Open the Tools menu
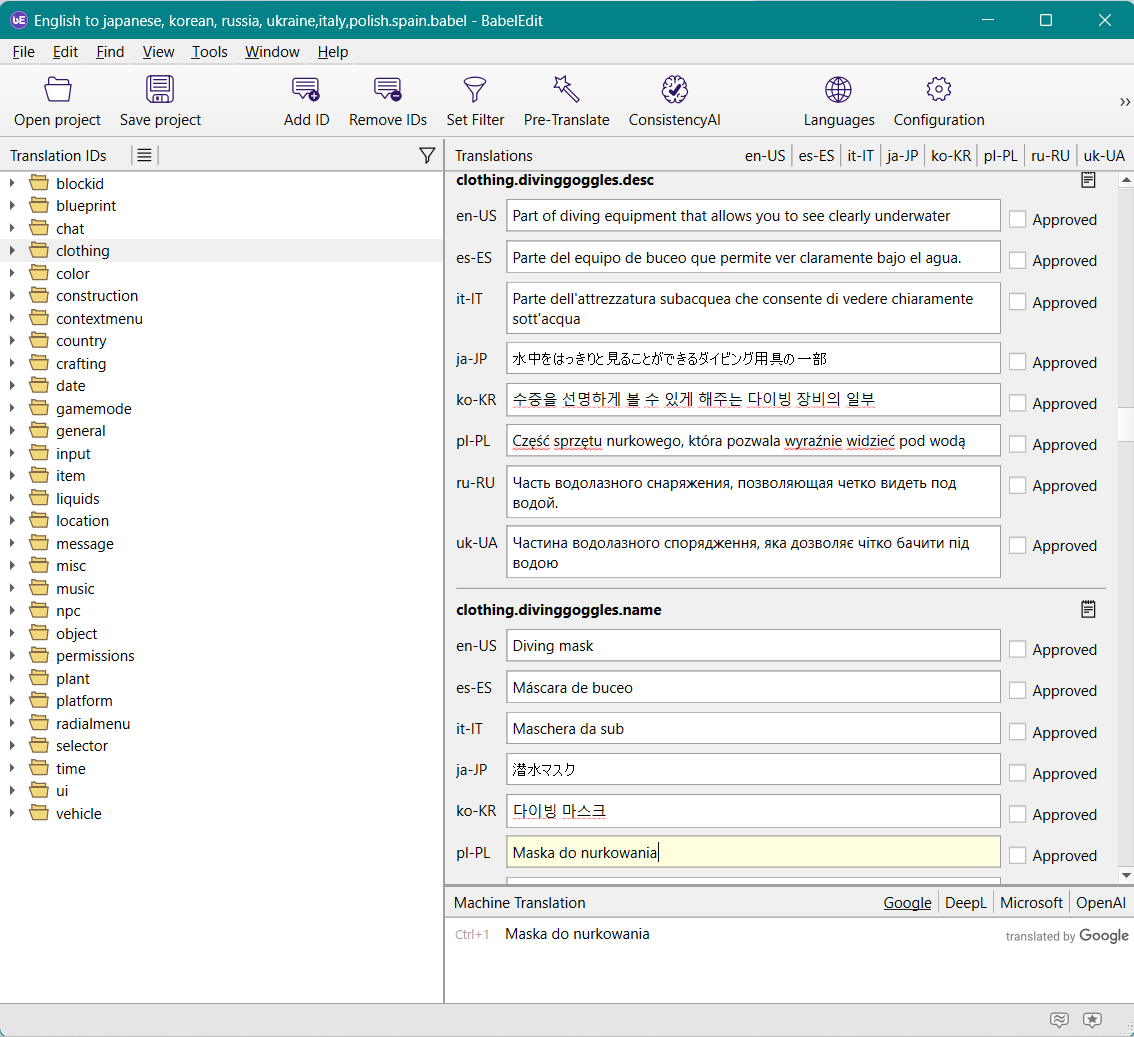The image size is (1134, 1037). coord(210,52)
